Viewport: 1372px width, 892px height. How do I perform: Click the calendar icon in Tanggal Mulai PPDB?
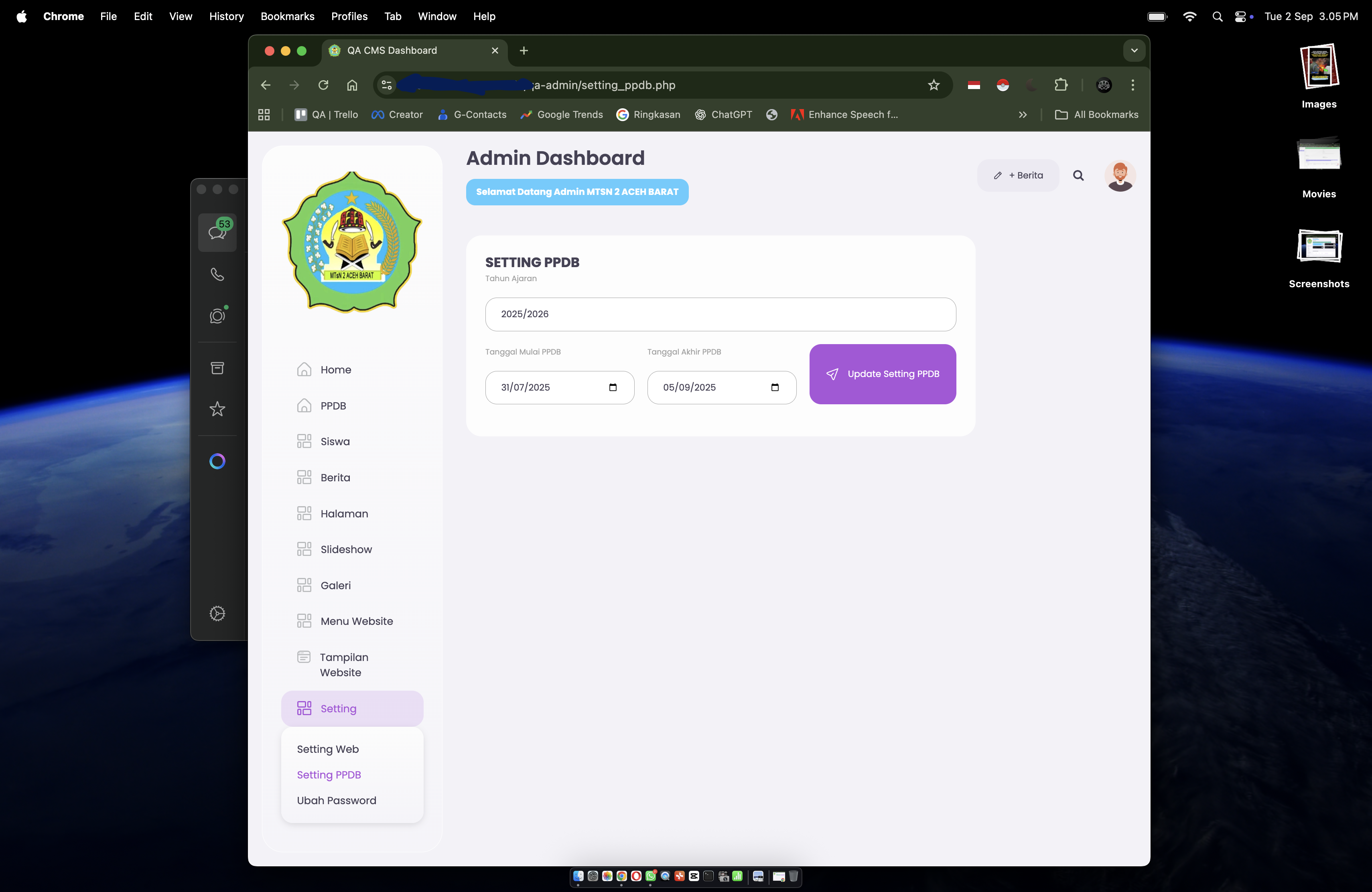612,387
